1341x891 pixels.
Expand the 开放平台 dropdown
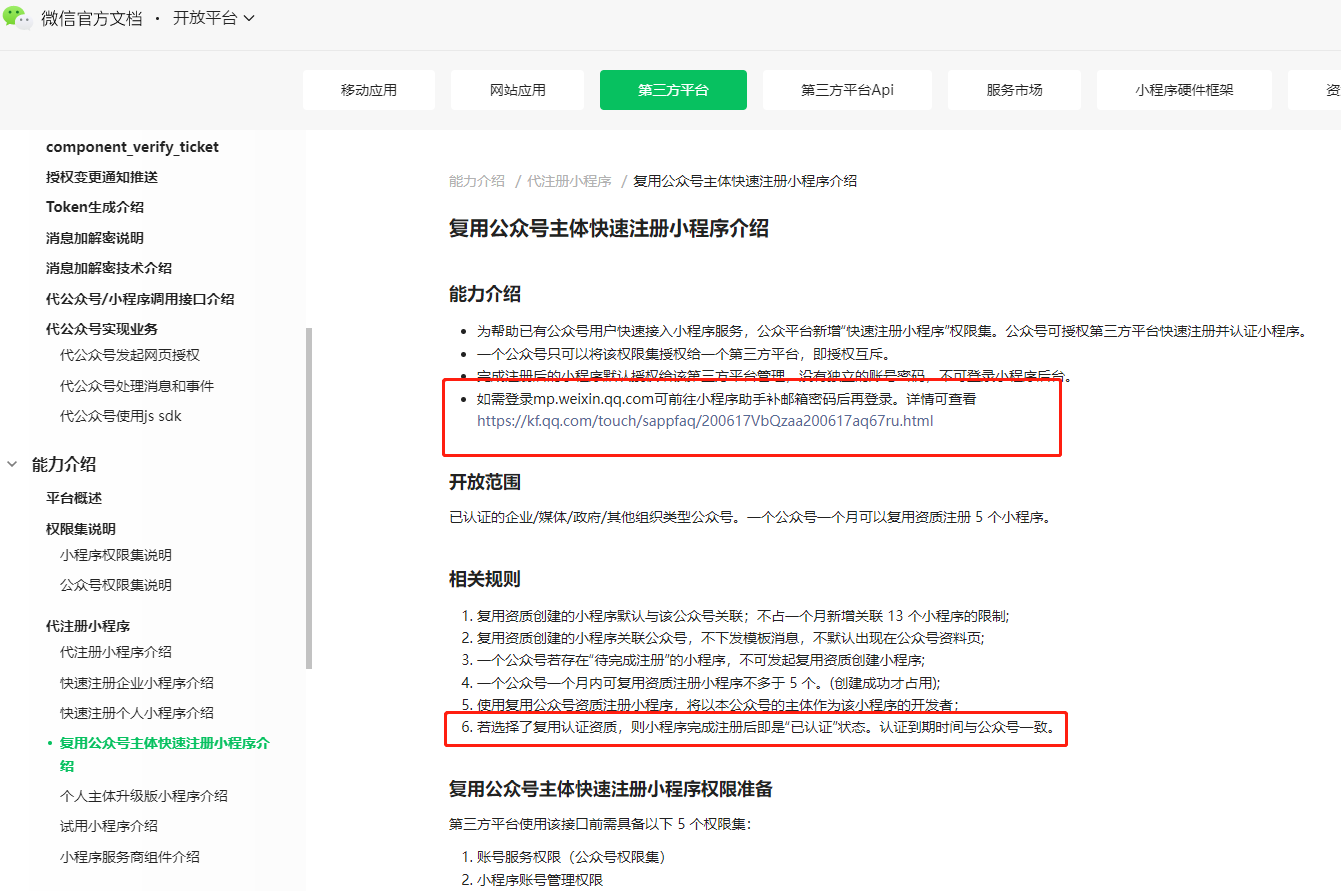point(214,19)
